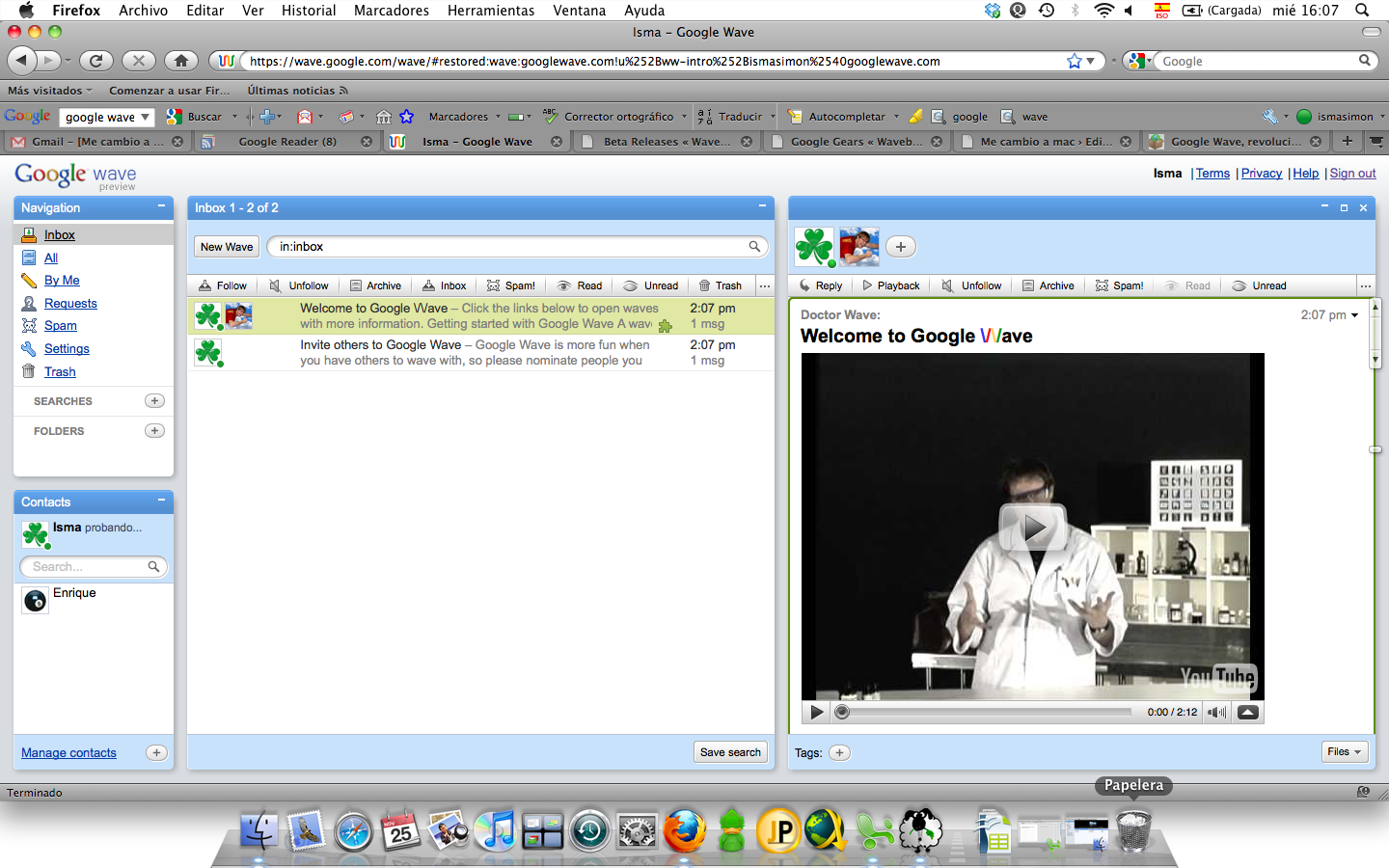Open more actions in wave toolbar
Screen dimensions: 1389x868
tap(1365, 285)
